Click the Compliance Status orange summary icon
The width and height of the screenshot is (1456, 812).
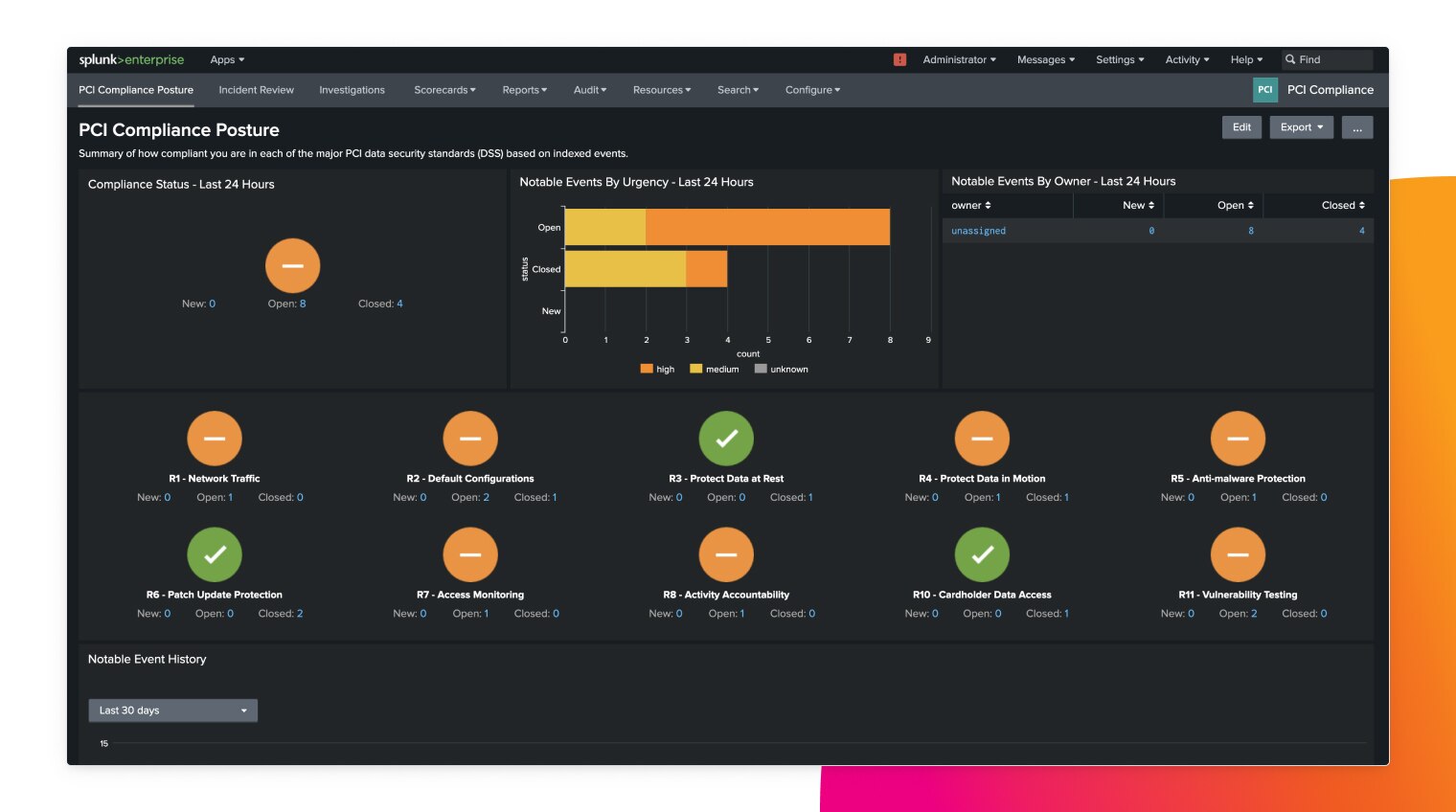292,265
